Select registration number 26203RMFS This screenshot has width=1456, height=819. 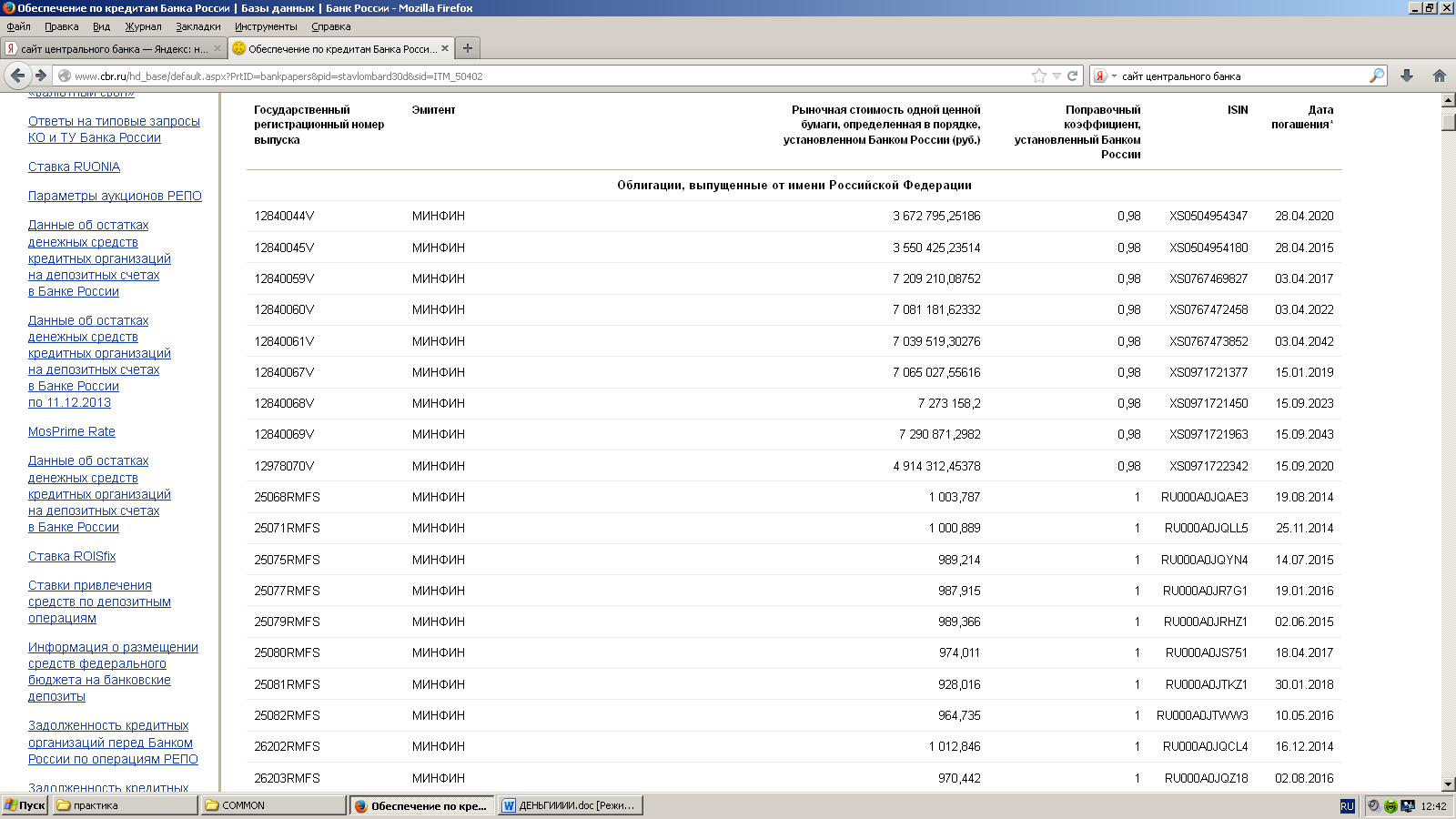[x=287, y=778]
